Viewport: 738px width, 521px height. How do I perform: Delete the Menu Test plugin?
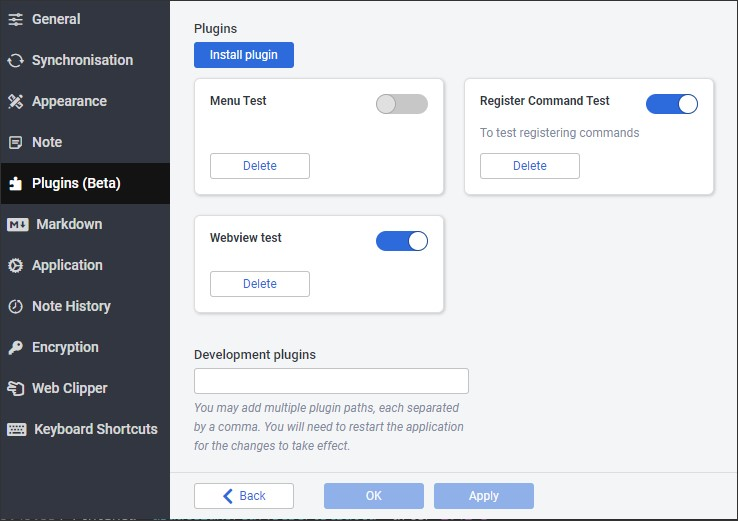pos(260,166)
